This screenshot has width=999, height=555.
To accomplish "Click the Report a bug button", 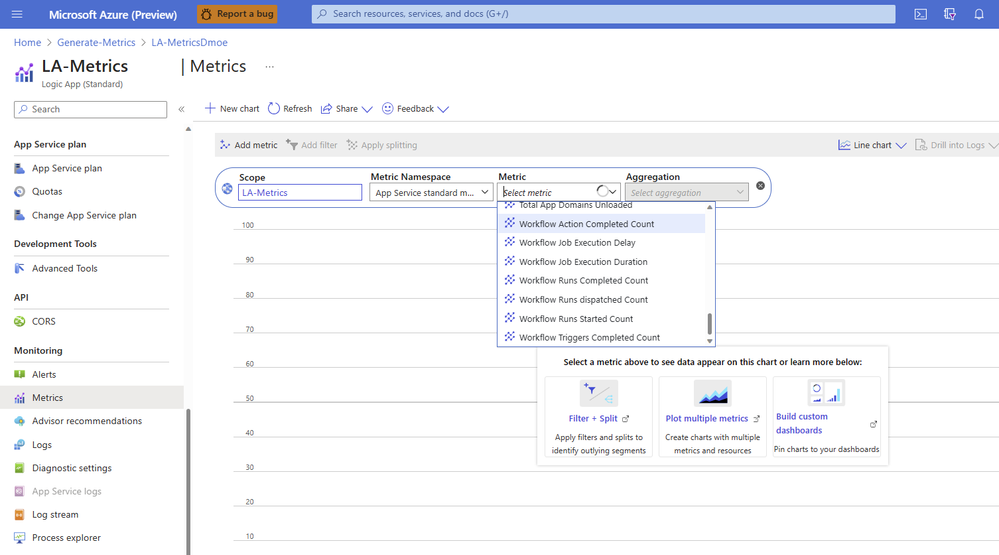I will tap(237, 13).
